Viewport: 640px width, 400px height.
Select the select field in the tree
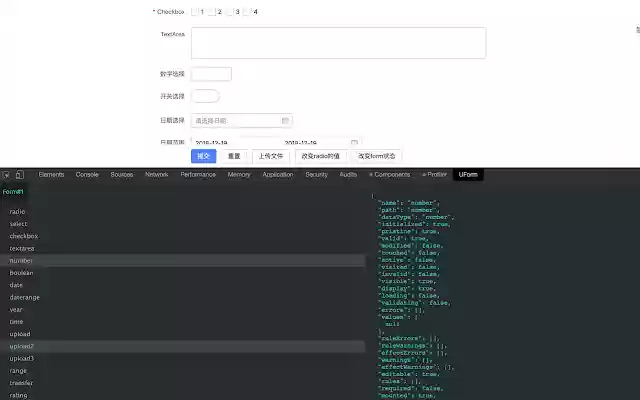pos(18,224)
